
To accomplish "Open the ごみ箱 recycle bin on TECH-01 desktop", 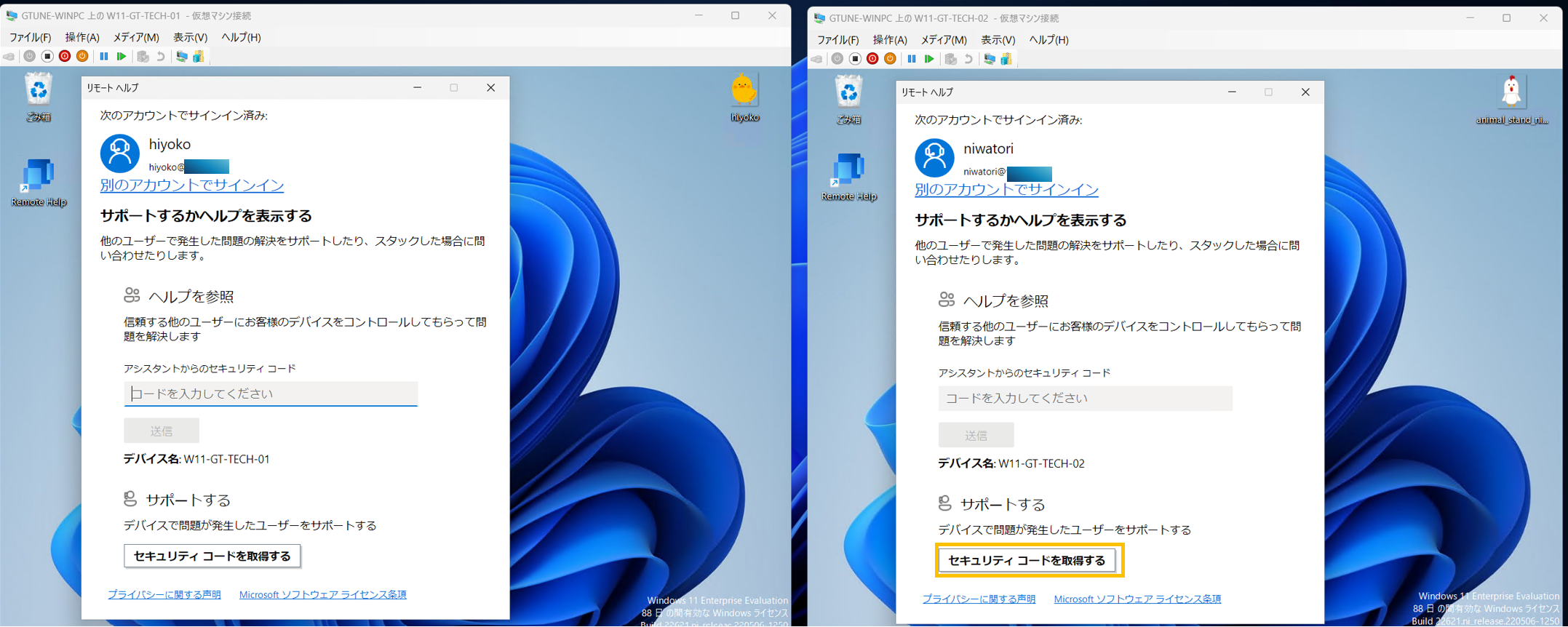I will pos(39,97).
